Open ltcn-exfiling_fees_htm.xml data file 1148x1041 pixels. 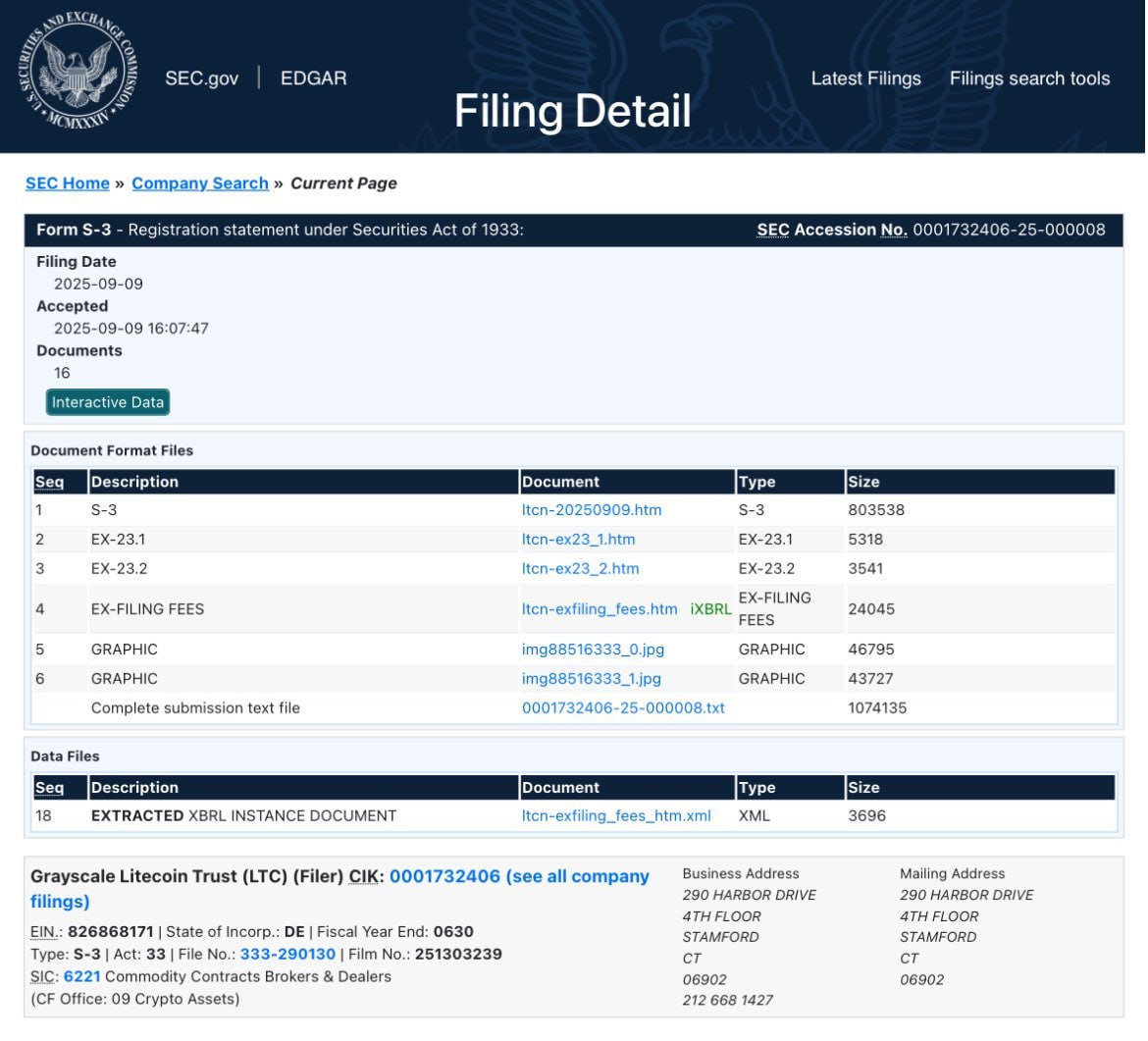pos(616,815)
